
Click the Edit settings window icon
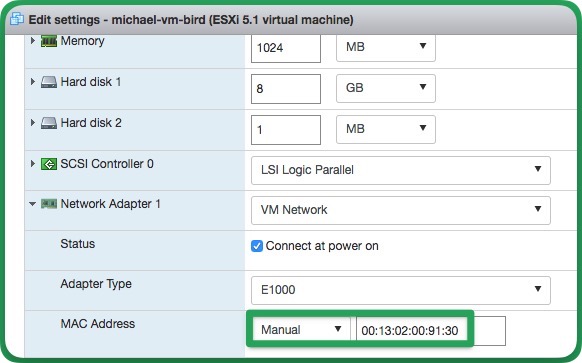(17, 19)
